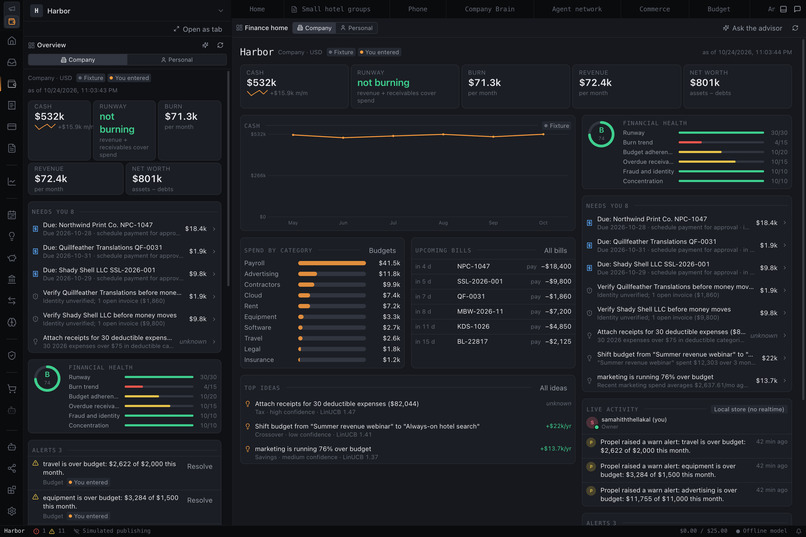Expand Verify Shady Shell row in side panel
Viewport: 806px width, 537px height.
click(x=124, y=319)
